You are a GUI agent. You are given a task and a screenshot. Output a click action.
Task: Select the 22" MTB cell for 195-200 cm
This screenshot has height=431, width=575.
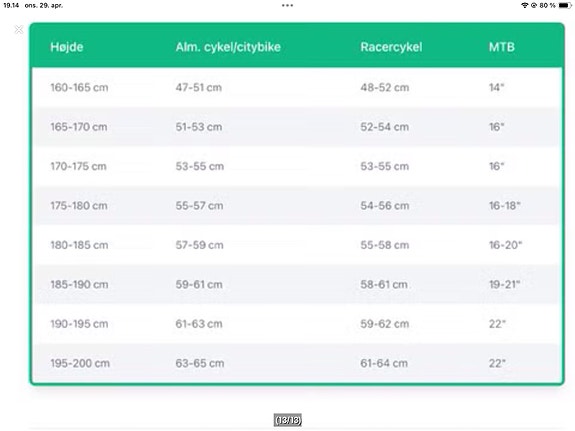tap(497, 364)
